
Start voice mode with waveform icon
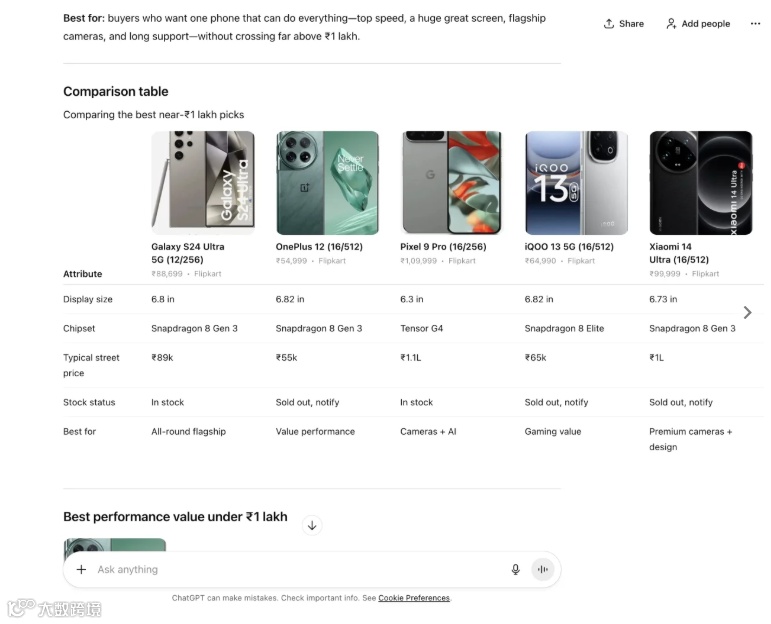pyautogui.click(x=543, y=570)
